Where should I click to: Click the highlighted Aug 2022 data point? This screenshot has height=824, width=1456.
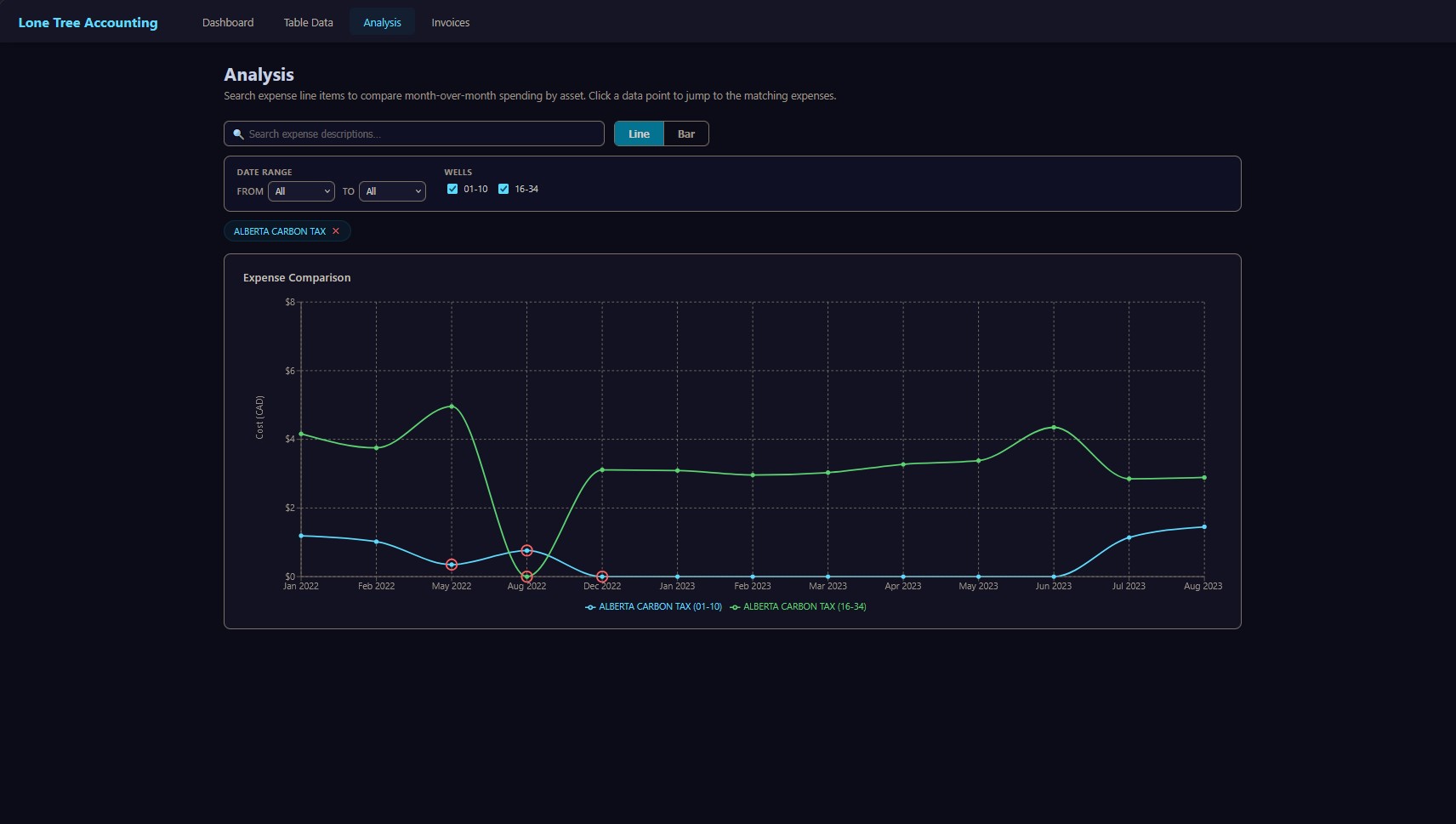coord(526,550)
